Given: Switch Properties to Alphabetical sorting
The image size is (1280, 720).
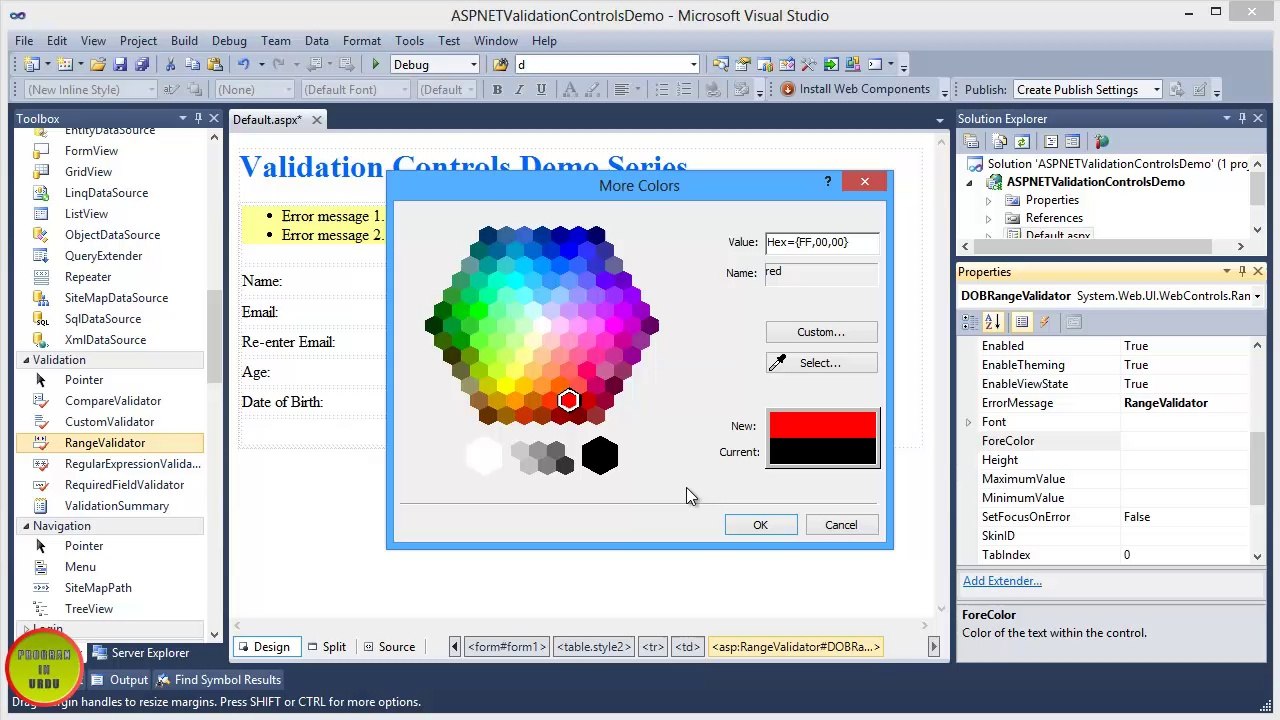Looking at the screenshot, I should pyautogui.click(x=992, y=322).
